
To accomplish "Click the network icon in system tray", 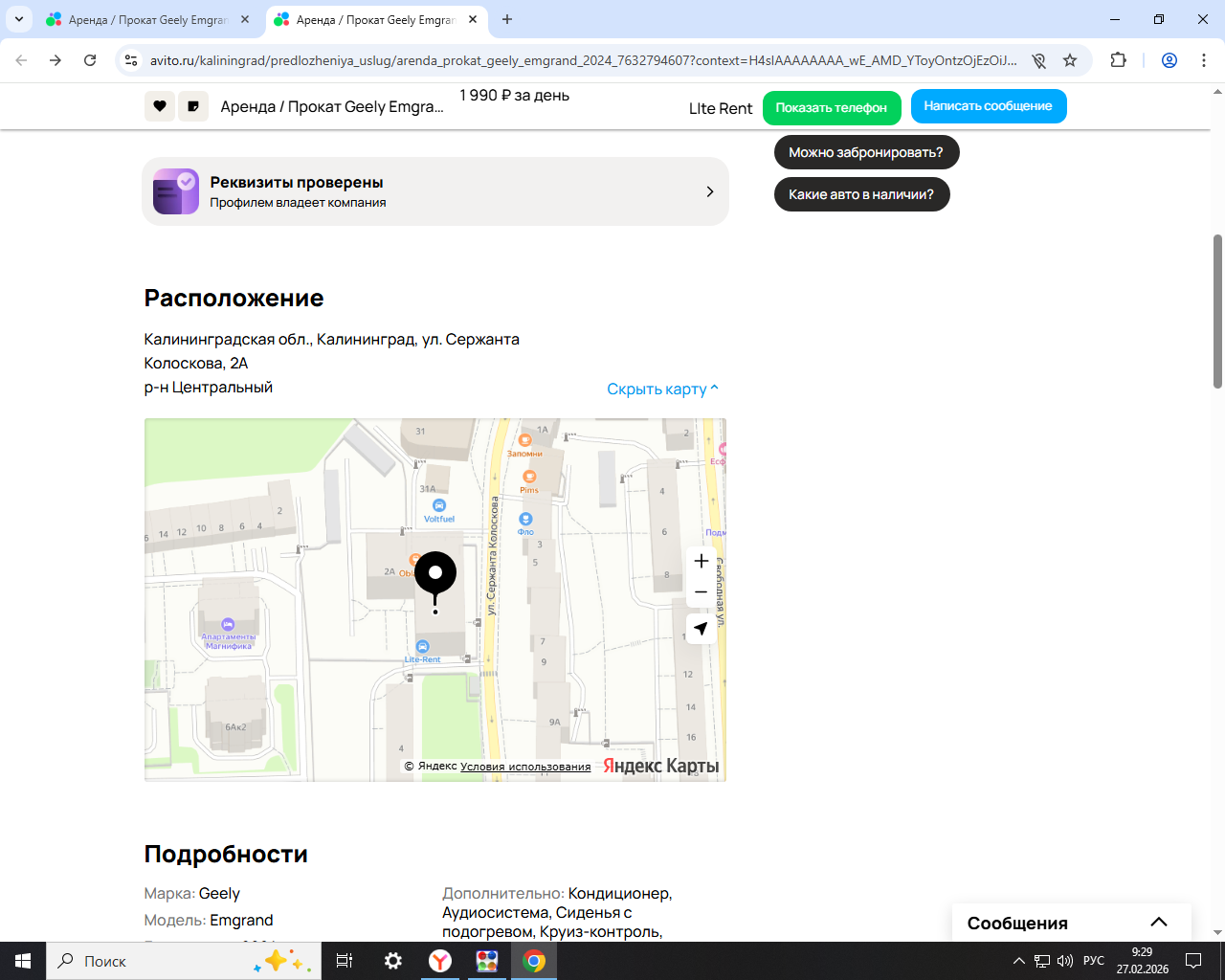I will [x=1042, y=961].
